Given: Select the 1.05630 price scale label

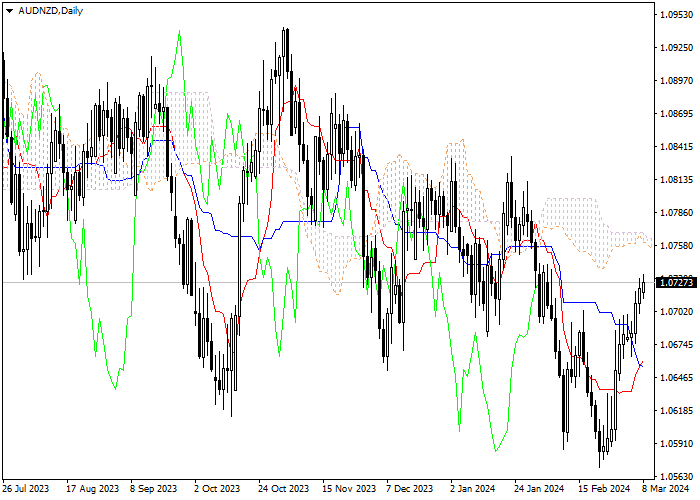Looking at the screenshot, I should pyautogui.click(x=676, y=476).
